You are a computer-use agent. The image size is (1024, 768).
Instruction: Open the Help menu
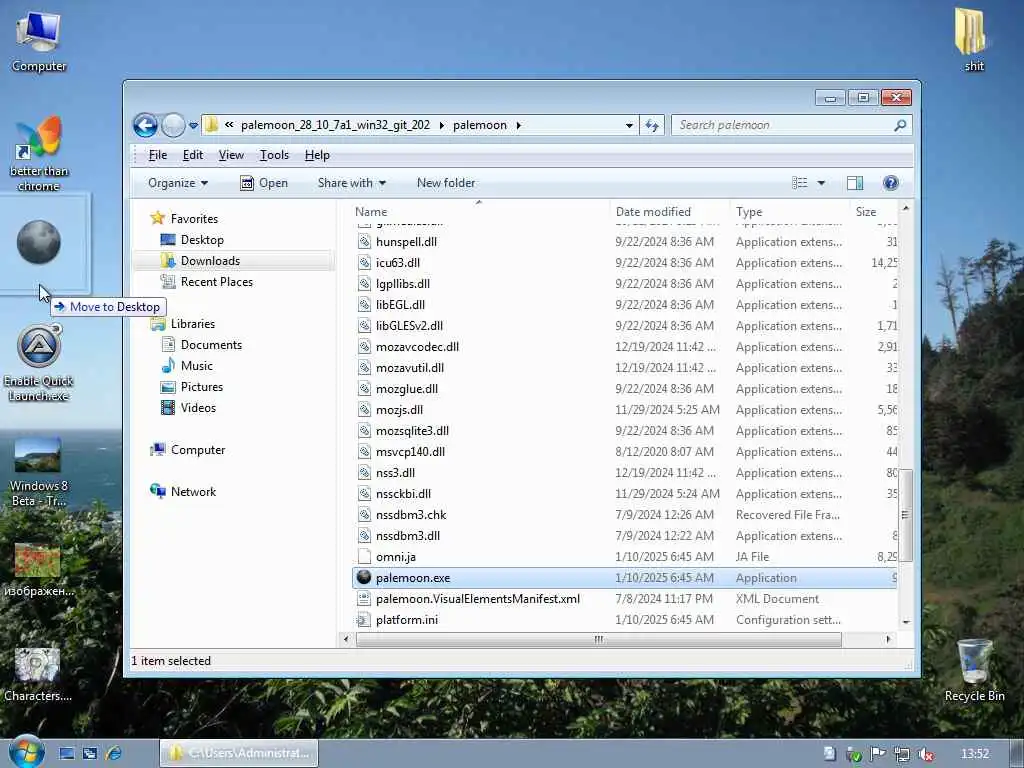[317, 155]
